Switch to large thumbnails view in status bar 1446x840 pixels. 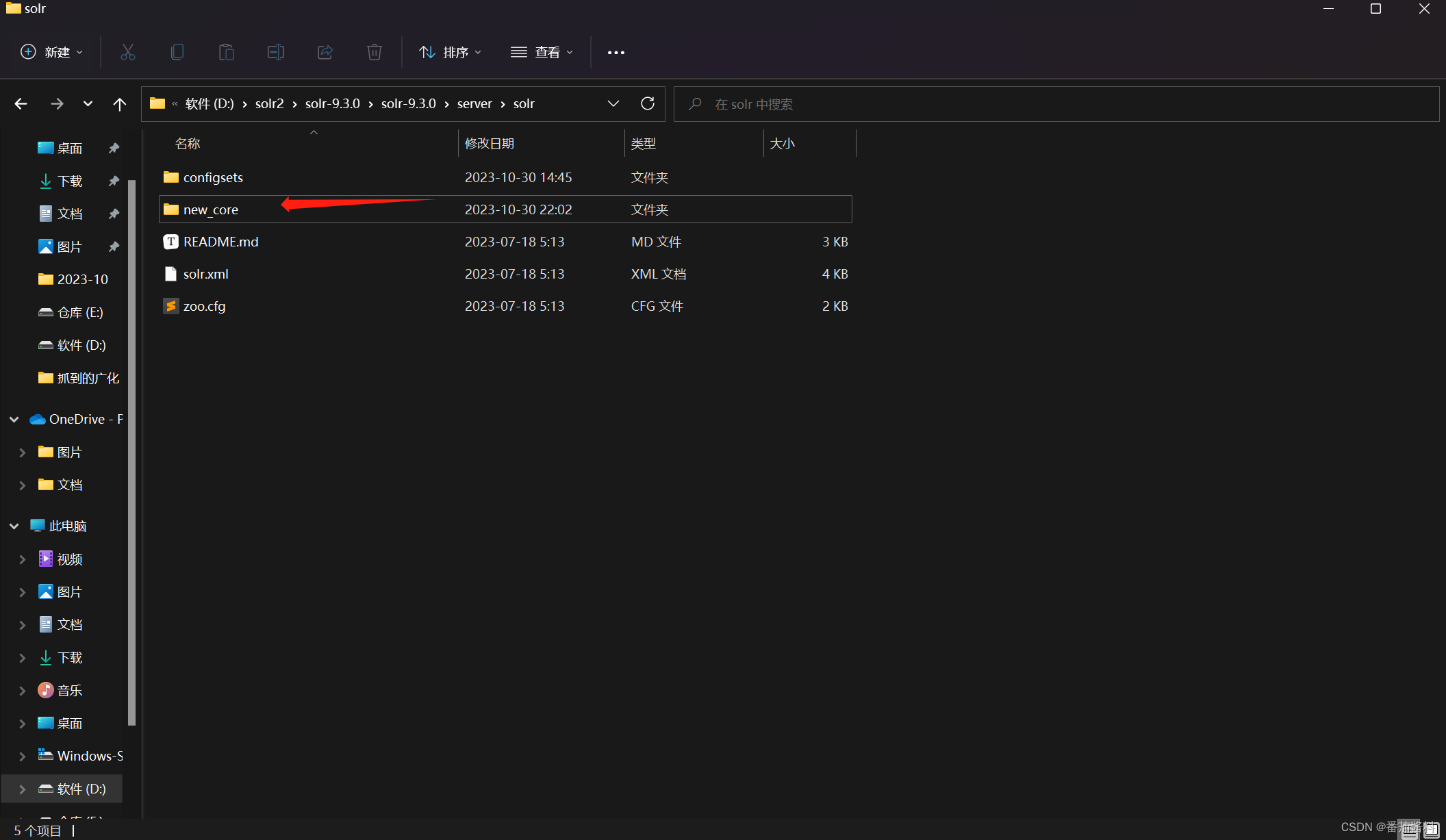pyautogui.click(x=1431, y=830)
